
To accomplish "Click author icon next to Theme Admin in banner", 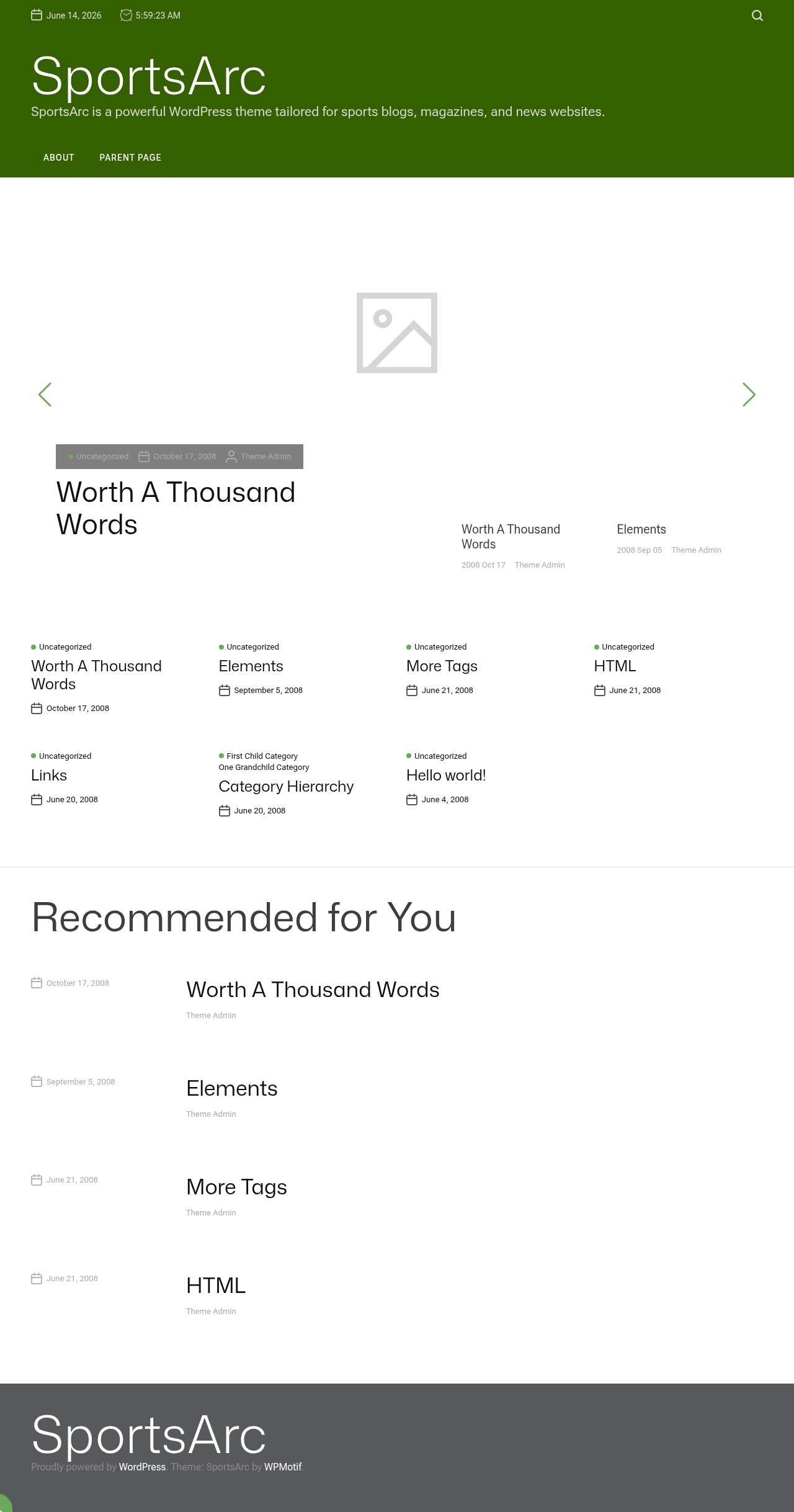I will (231, 457).
